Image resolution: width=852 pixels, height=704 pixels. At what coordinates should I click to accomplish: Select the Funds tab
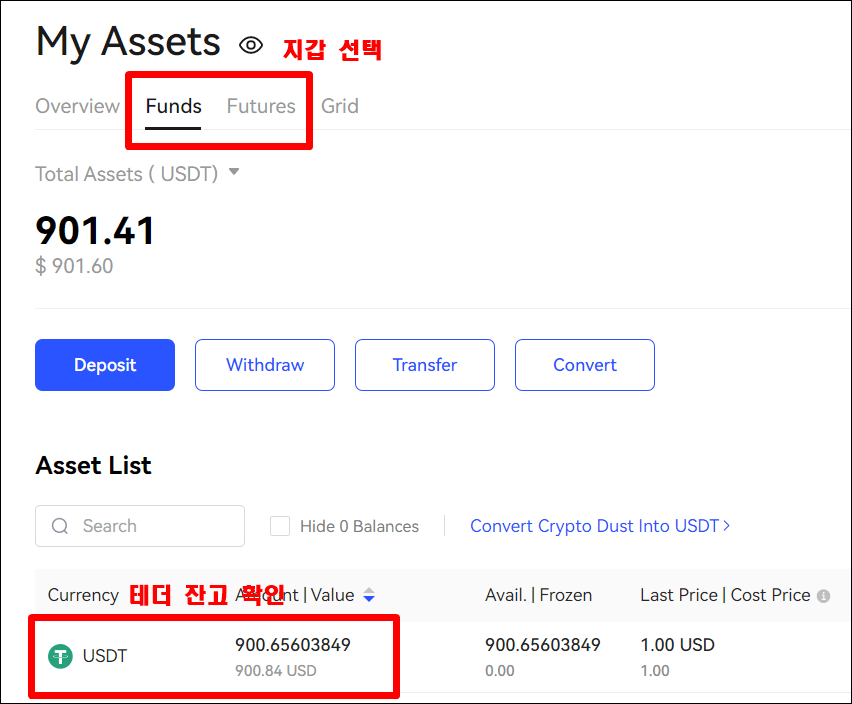[x=173, y=106]
